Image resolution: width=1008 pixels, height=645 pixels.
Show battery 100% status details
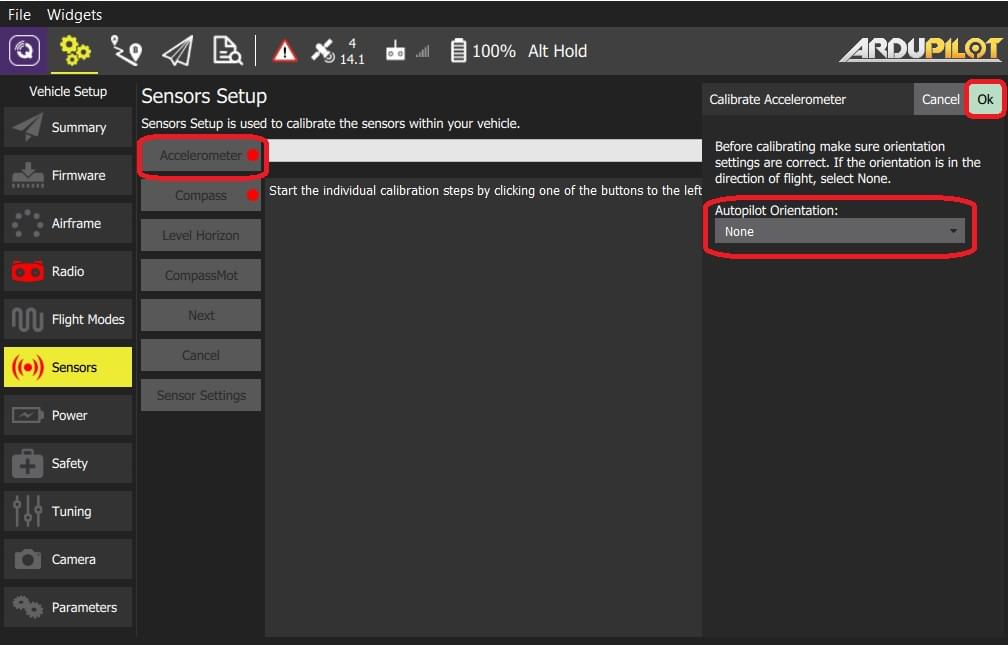[483, 51]
